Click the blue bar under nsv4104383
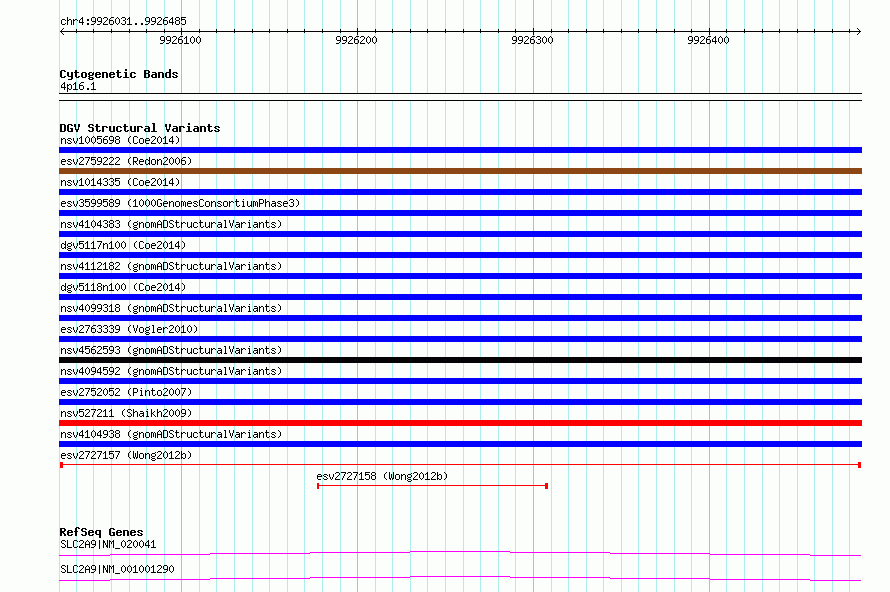The image size is (890, 592). point(460,234)
